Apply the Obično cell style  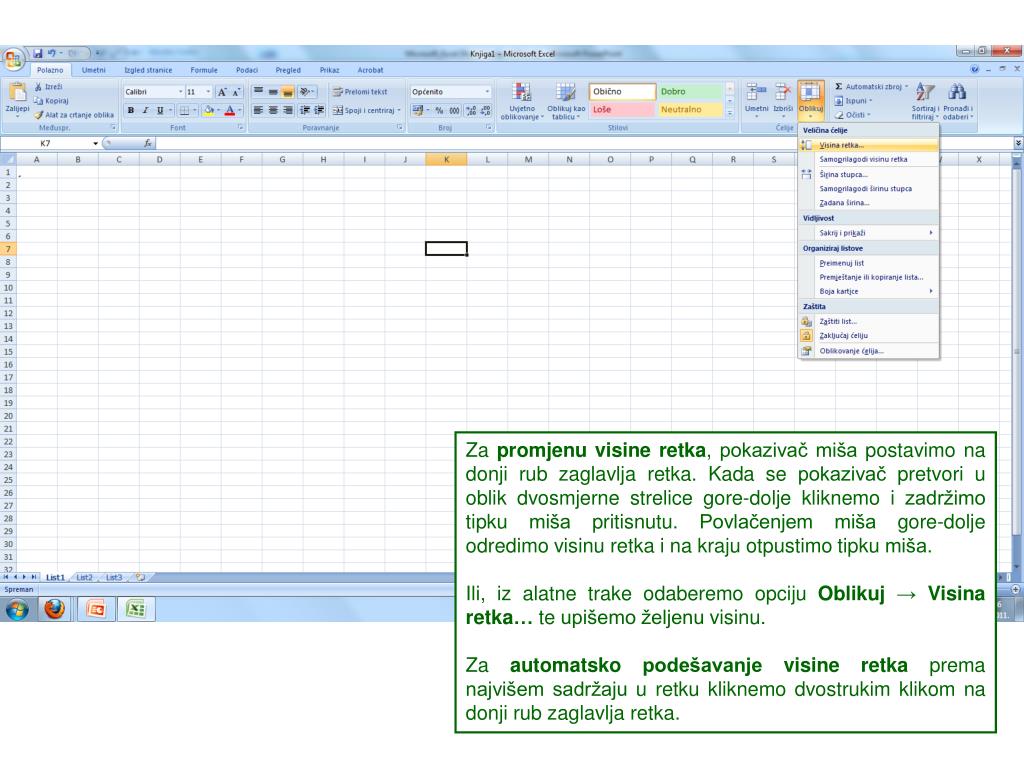click(622, 92)
